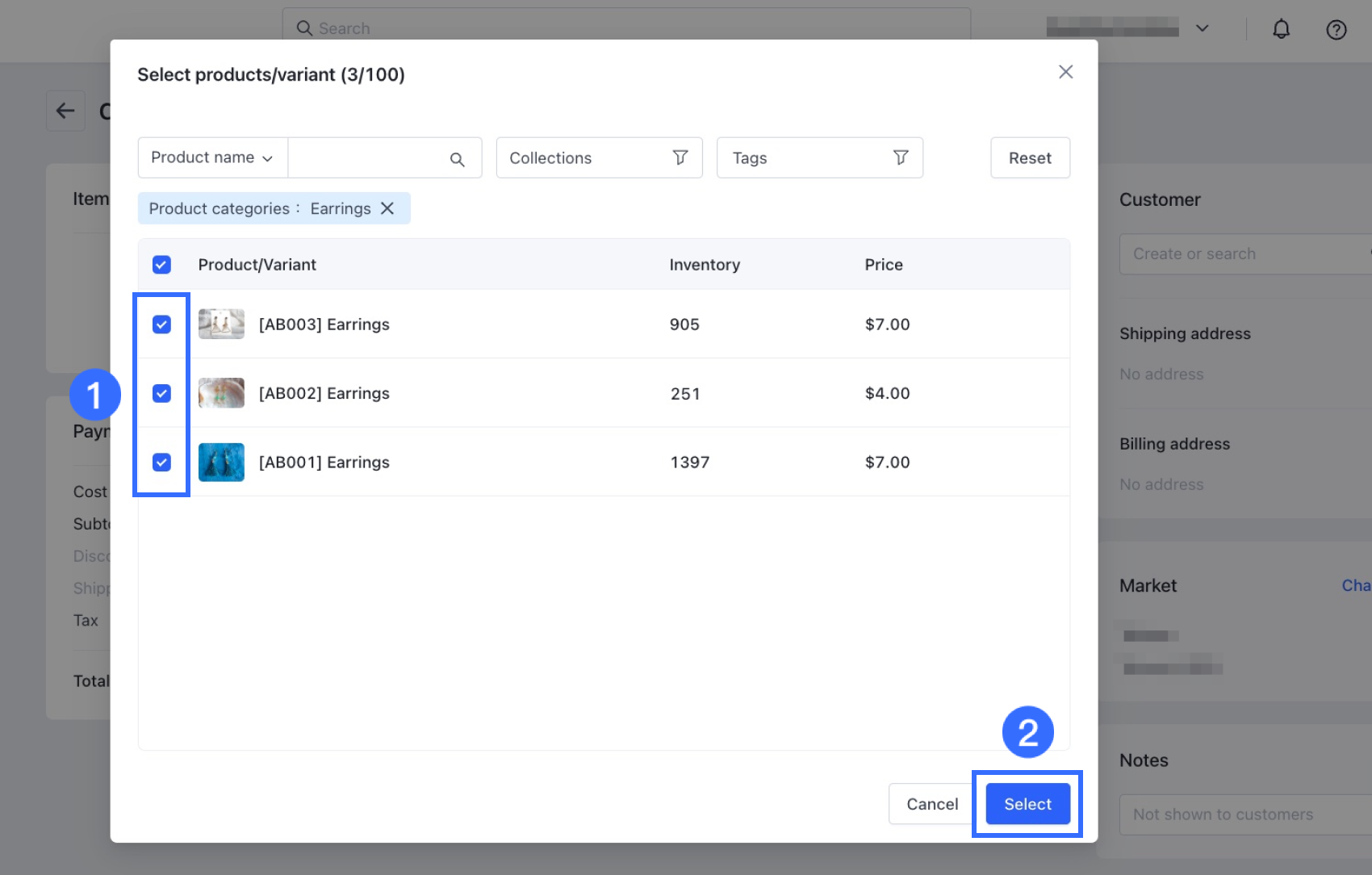Expand the account menu chevron in top bar
Viewport: 1372px width, 875px height.
coord(1202,28)
